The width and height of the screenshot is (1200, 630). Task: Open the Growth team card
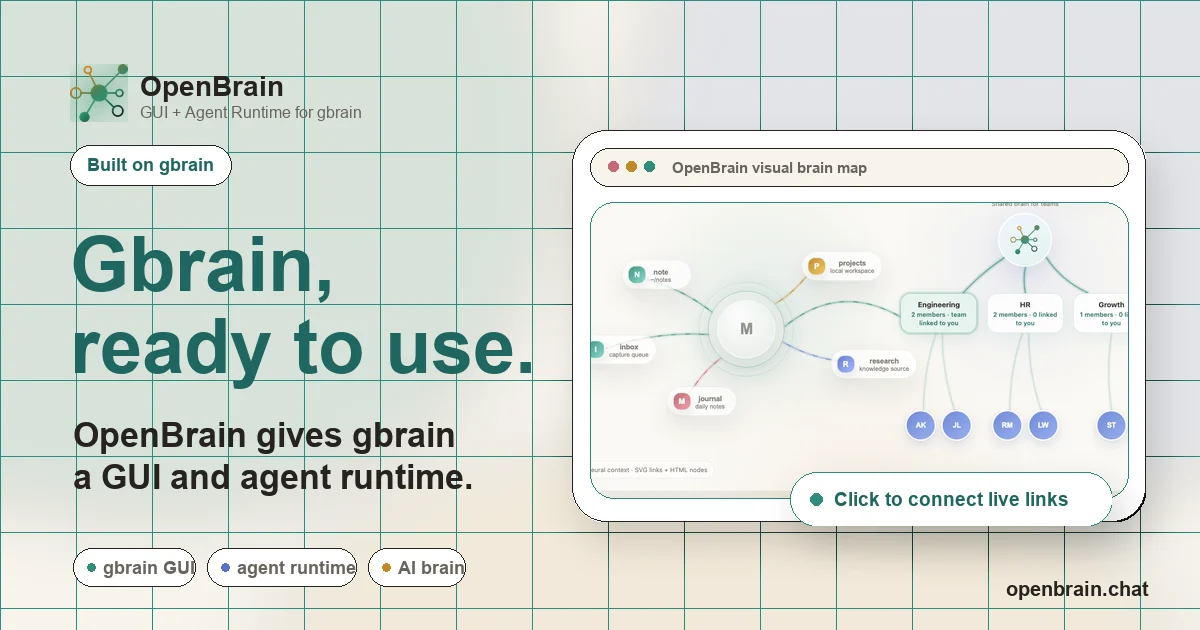pos(1102,313)
